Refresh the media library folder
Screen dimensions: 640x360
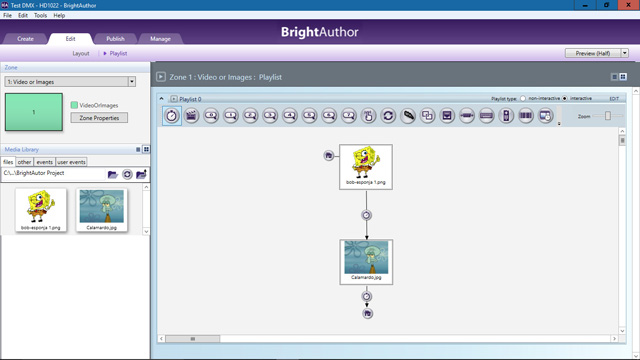point(127,174)
